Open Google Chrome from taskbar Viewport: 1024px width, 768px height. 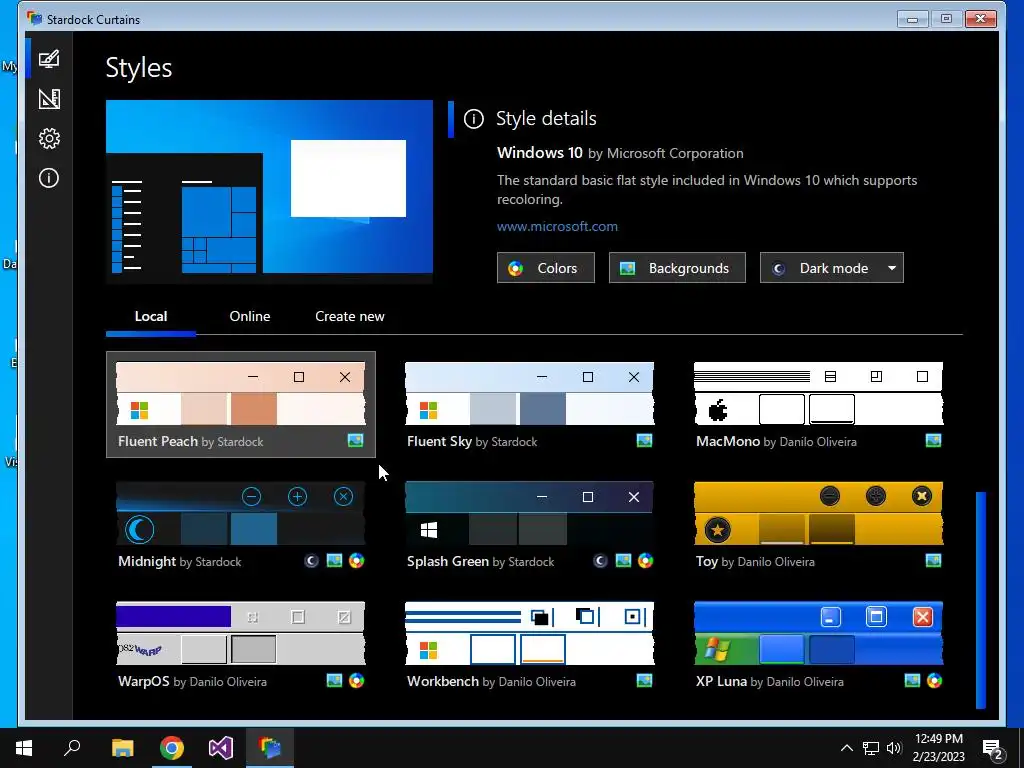[172, 748]
